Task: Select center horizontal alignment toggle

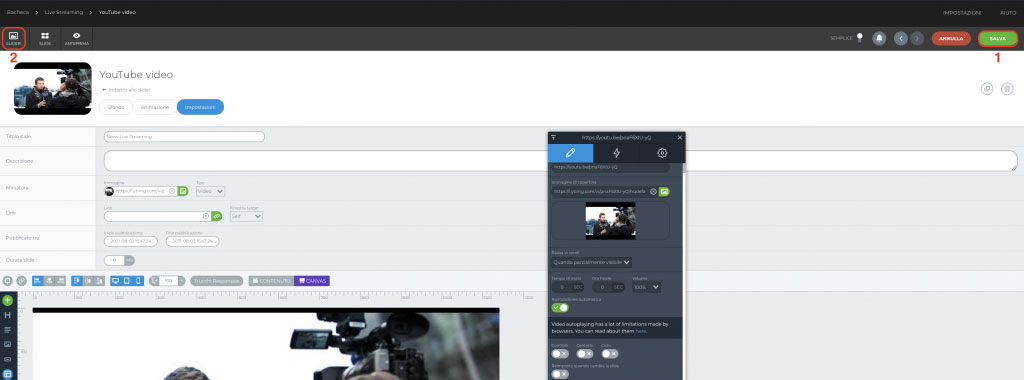Action: click(x=49, y=281)
